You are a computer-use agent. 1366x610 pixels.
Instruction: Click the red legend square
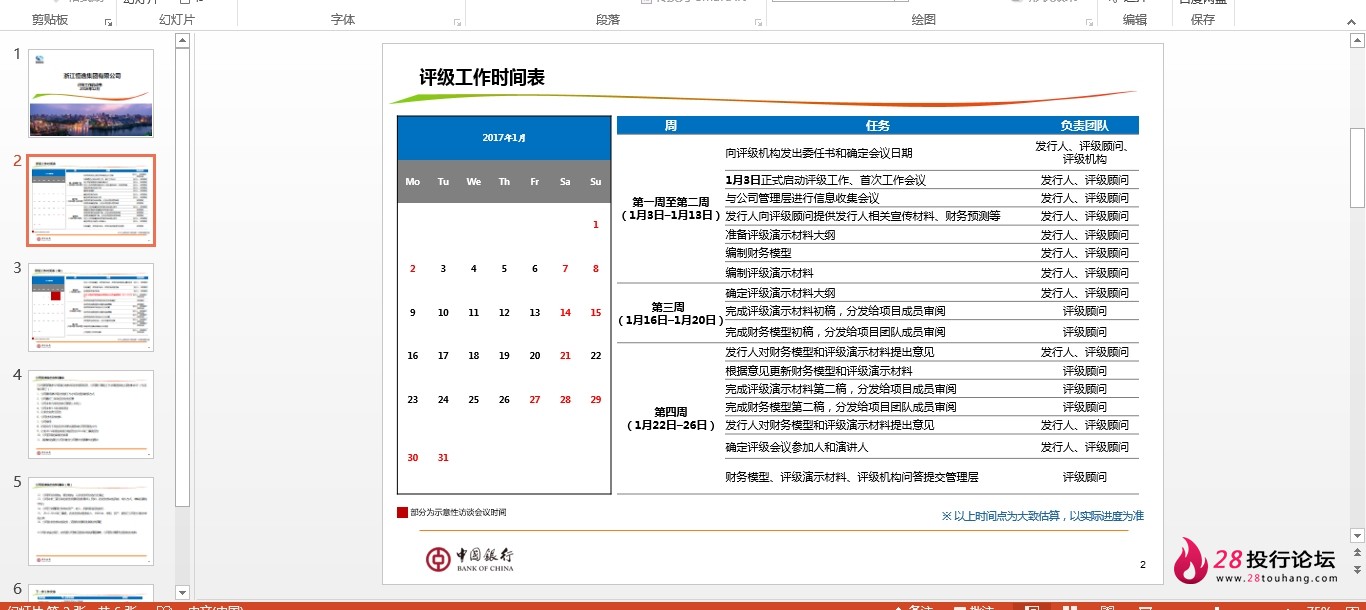point(402,512)
